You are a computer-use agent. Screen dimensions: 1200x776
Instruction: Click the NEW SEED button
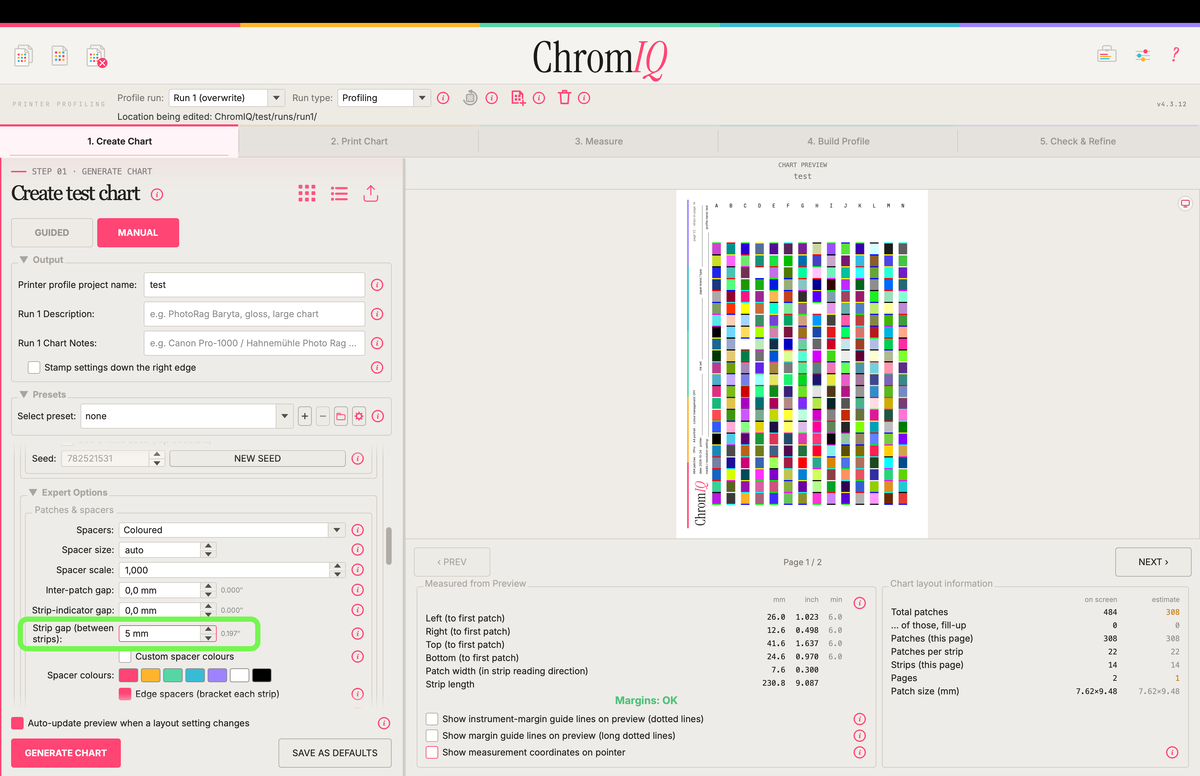point(258,458)
